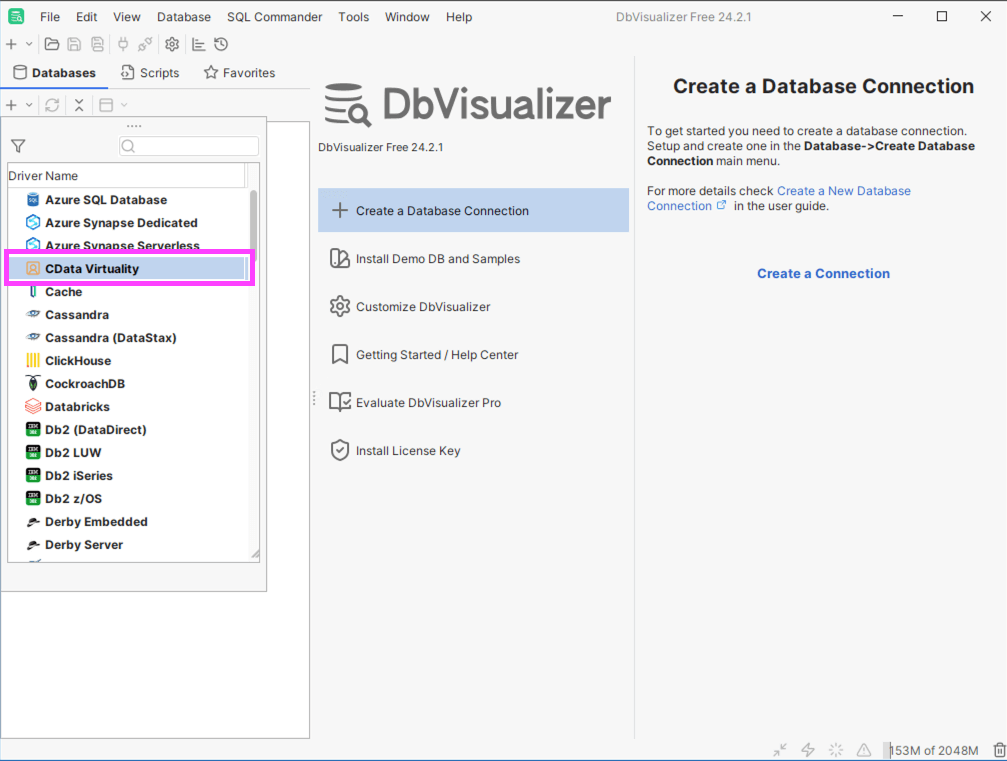Open file using the folder toolbar icon
This screenshot has width=1007, height=761.
click(52, 44)
